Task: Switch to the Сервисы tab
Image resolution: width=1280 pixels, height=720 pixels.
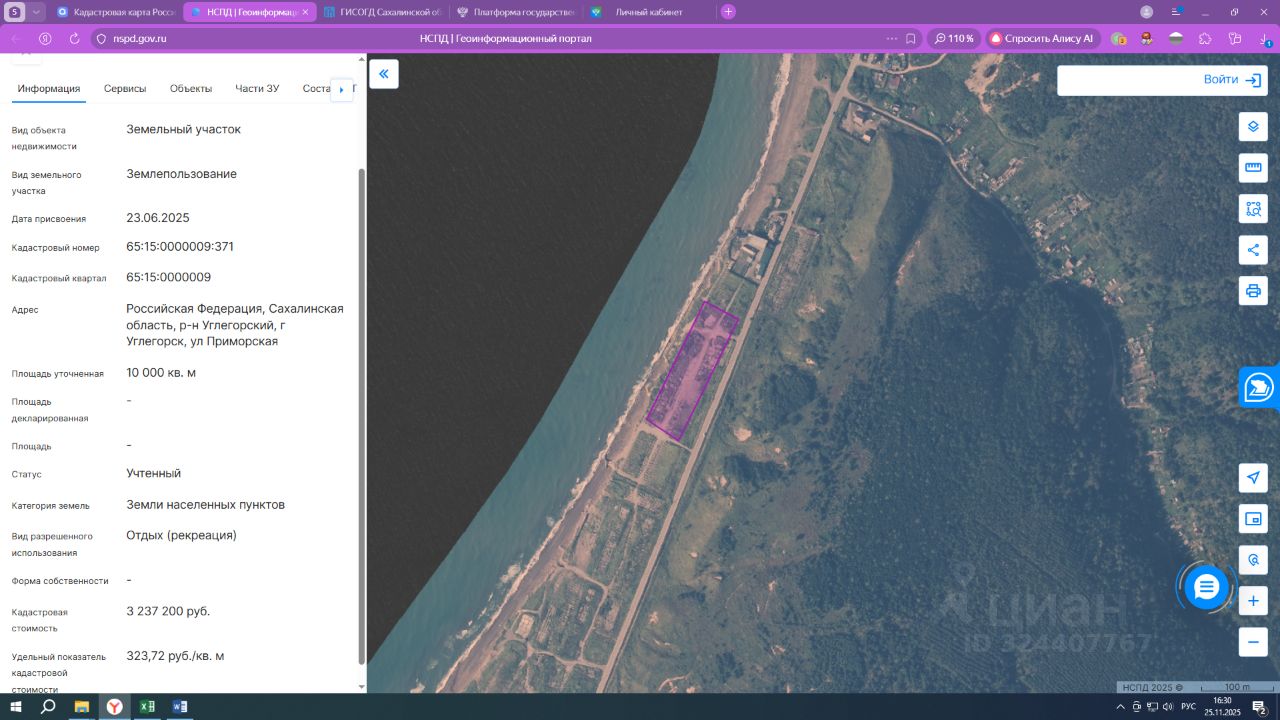Action: coord(125,89)
